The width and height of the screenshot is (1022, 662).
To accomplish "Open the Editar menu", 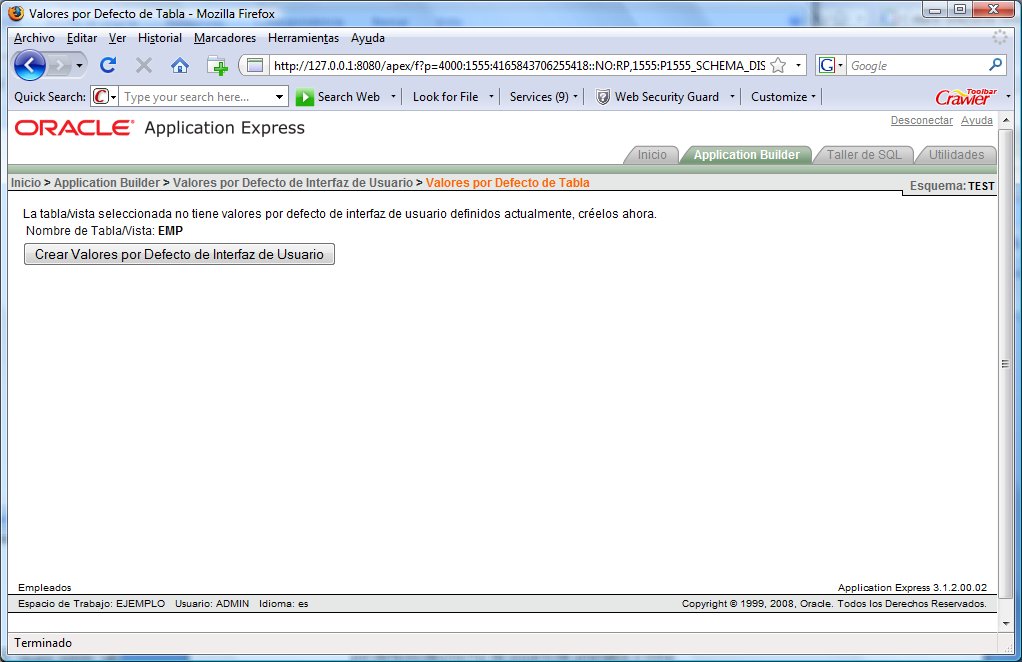I will click(x=81, y=38).
